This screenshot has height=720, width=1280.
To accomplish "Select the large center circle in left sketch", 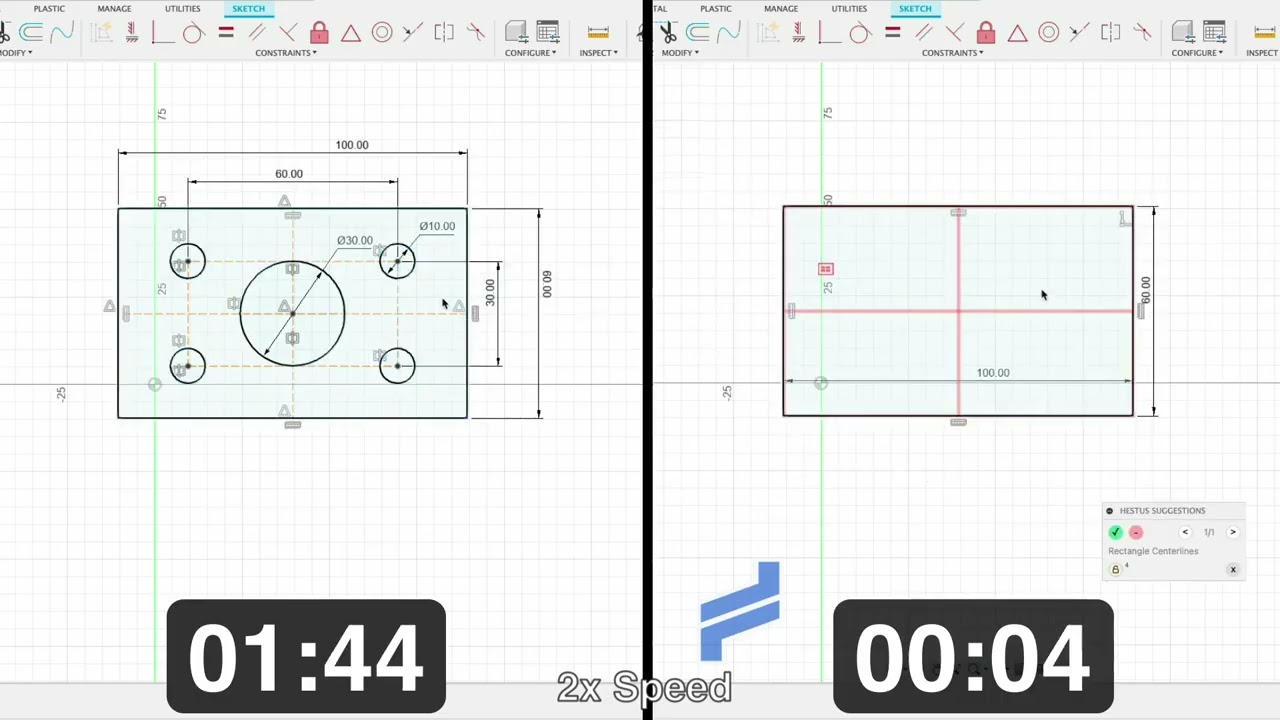I will coord(293,313).
